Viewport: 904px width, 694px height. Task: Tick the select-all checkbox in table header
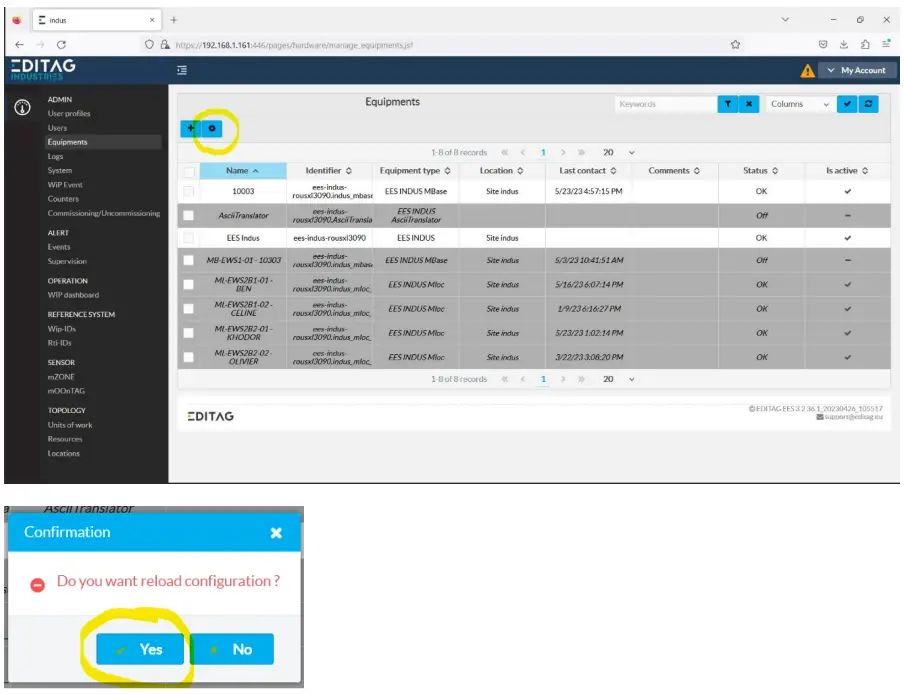pos(189,172)
